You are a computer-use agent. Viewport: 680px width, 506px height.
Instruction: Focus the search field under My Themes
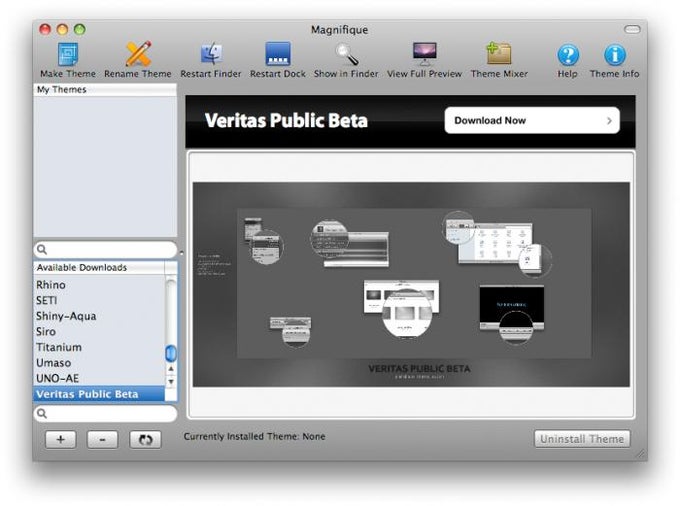tap(105, 249)
